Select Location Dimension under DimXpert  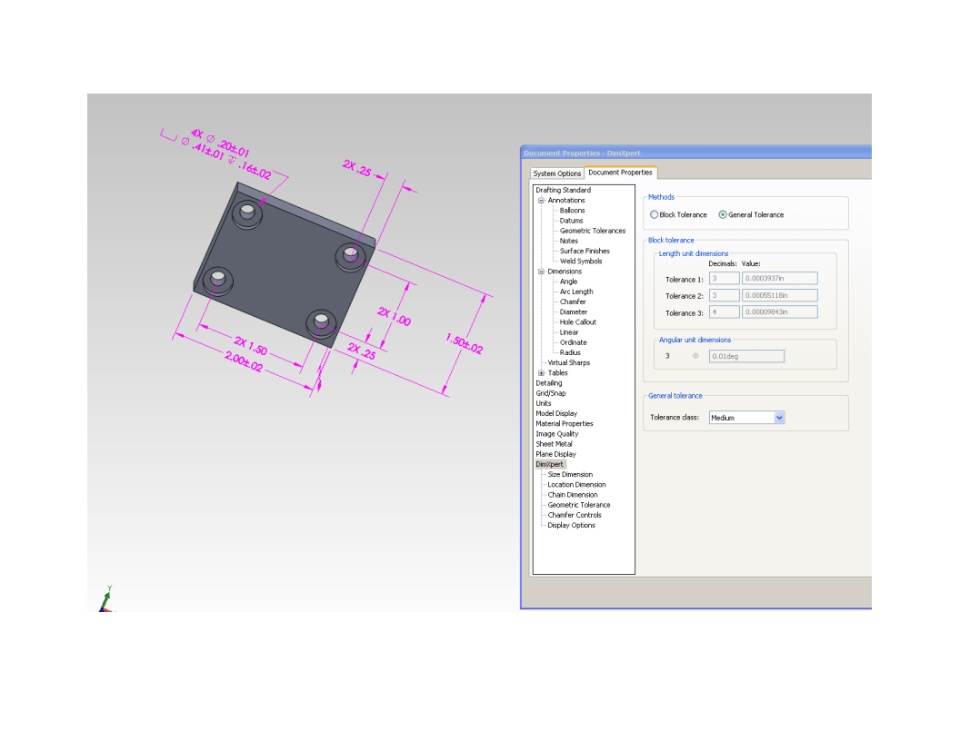click(577, 484)
